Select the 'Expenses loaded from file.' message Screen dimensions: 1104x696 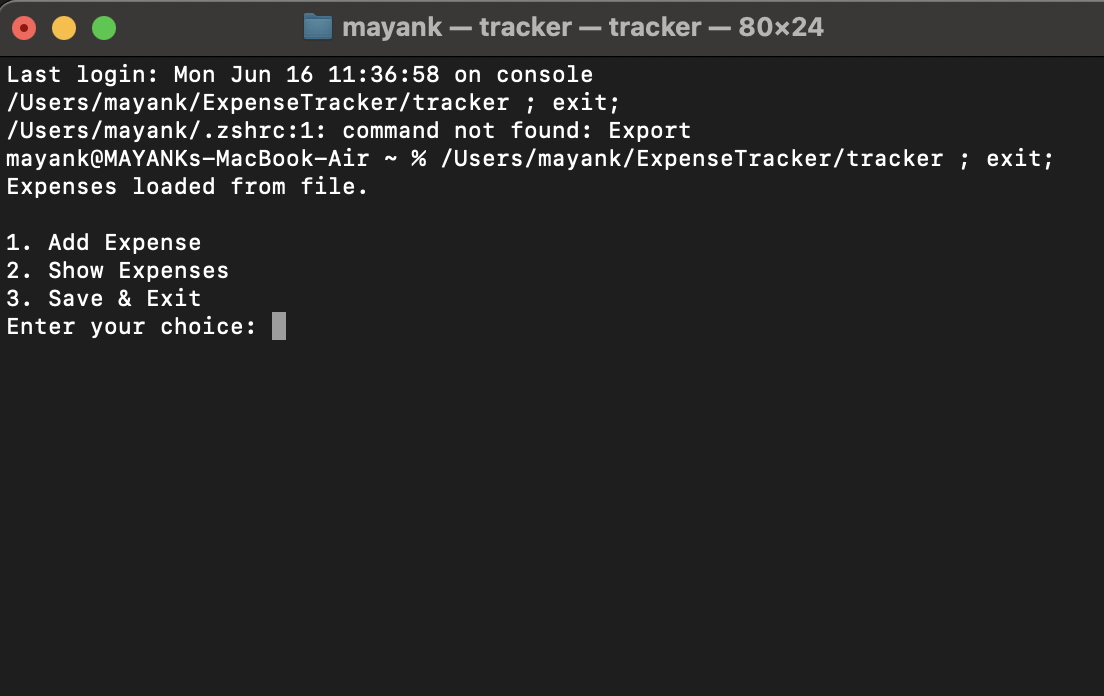click(x=186, y=186)
